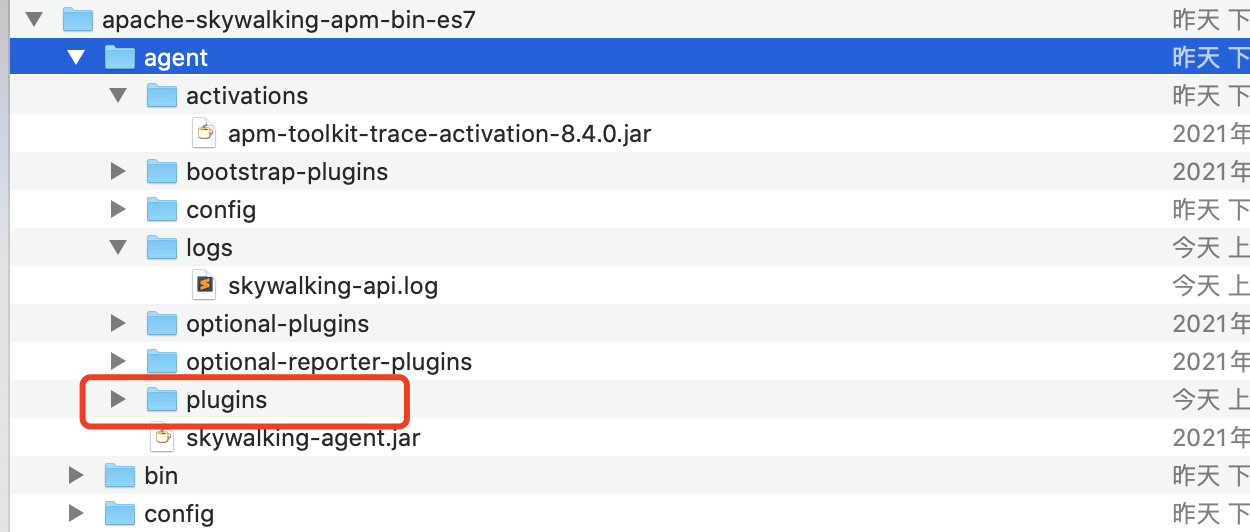Screen dimensions: 1250x532
Task: Click the activations folder icon
Action: (x=161, y=96)
